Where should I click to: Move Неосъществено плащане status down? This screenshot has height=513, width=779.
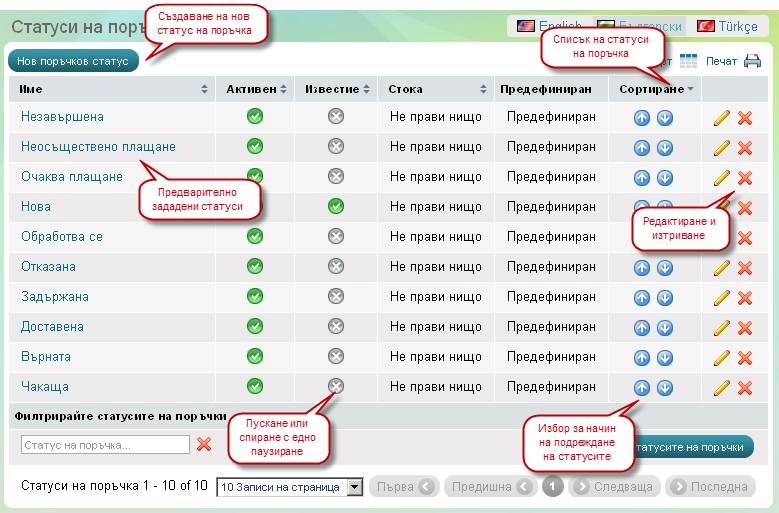tap(664, 148)
